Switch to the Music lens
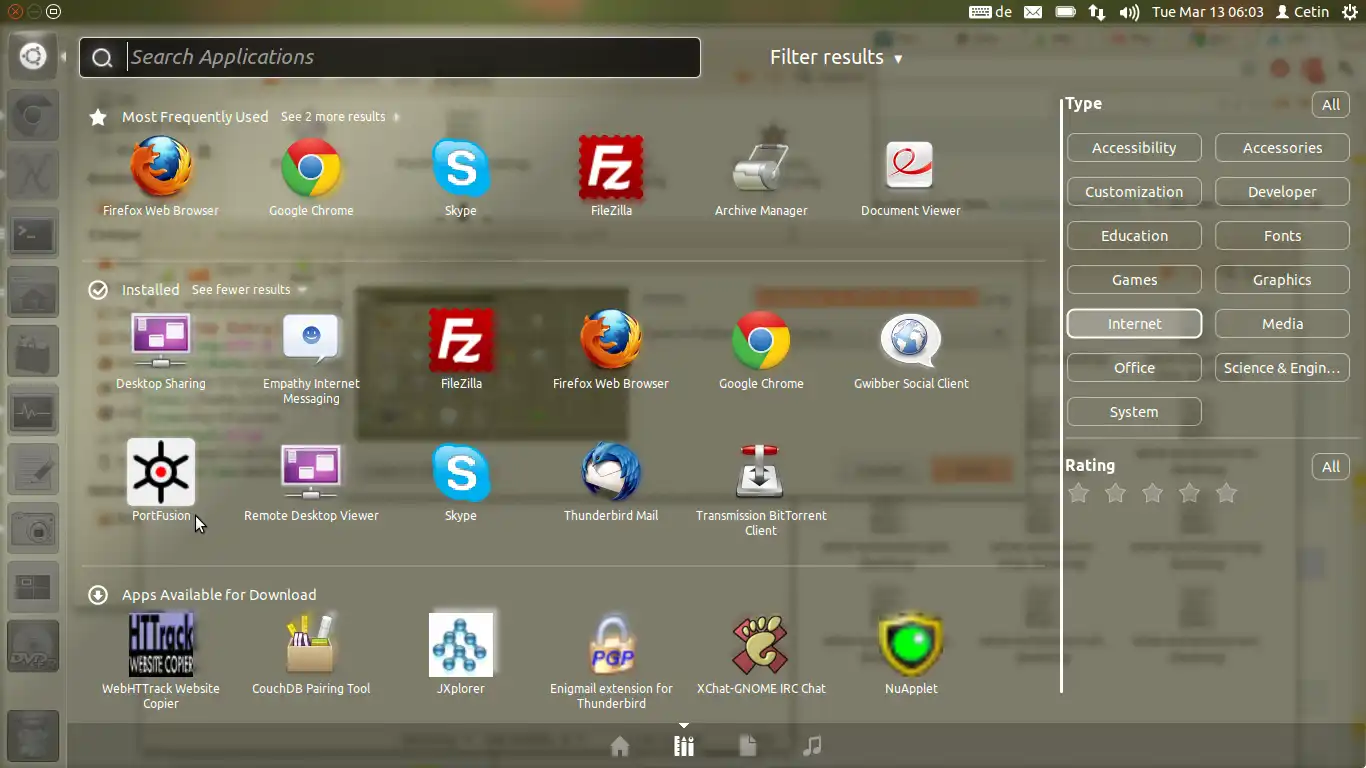 812,747
